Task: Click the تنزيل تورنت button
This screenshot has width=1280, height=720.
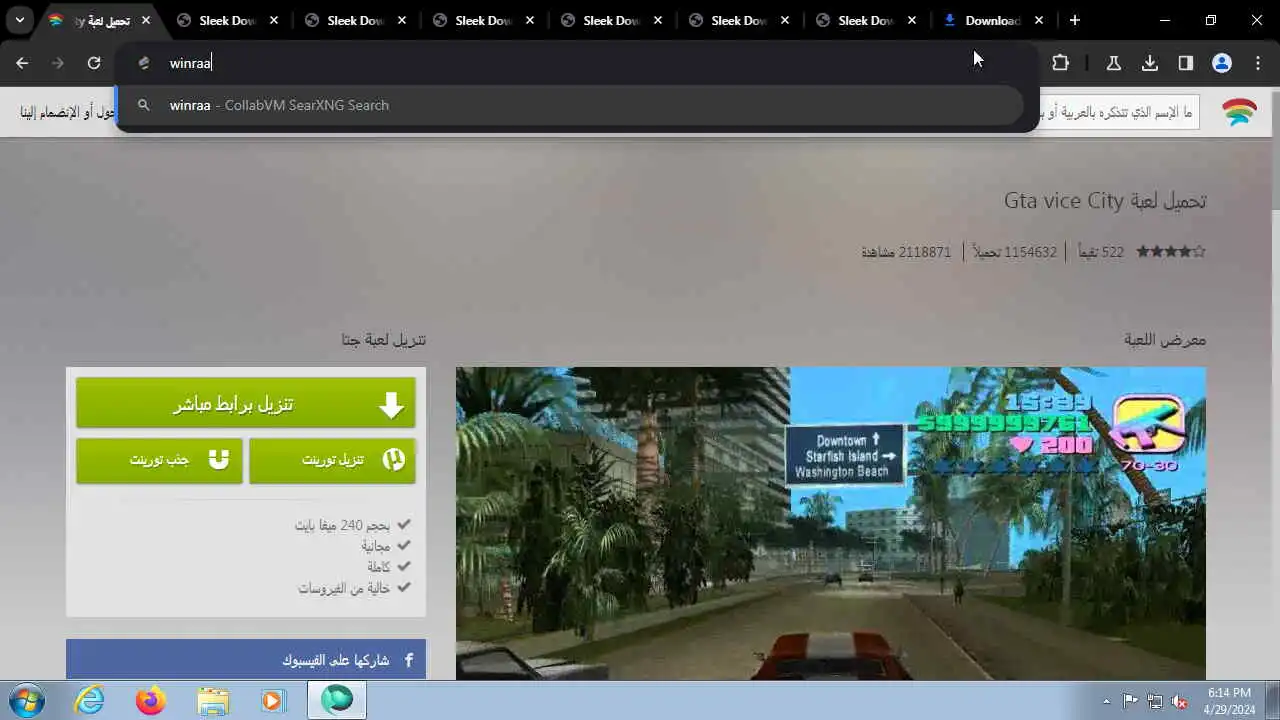Action: [332, 460]
